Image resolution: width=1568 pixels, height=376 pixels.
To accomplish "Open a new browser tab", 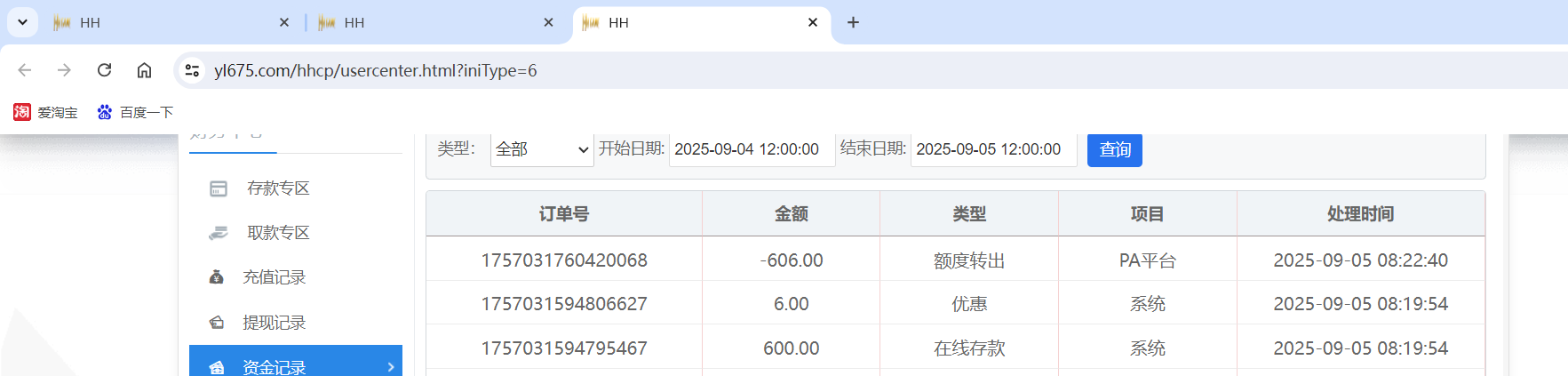I will click(853, 23).
